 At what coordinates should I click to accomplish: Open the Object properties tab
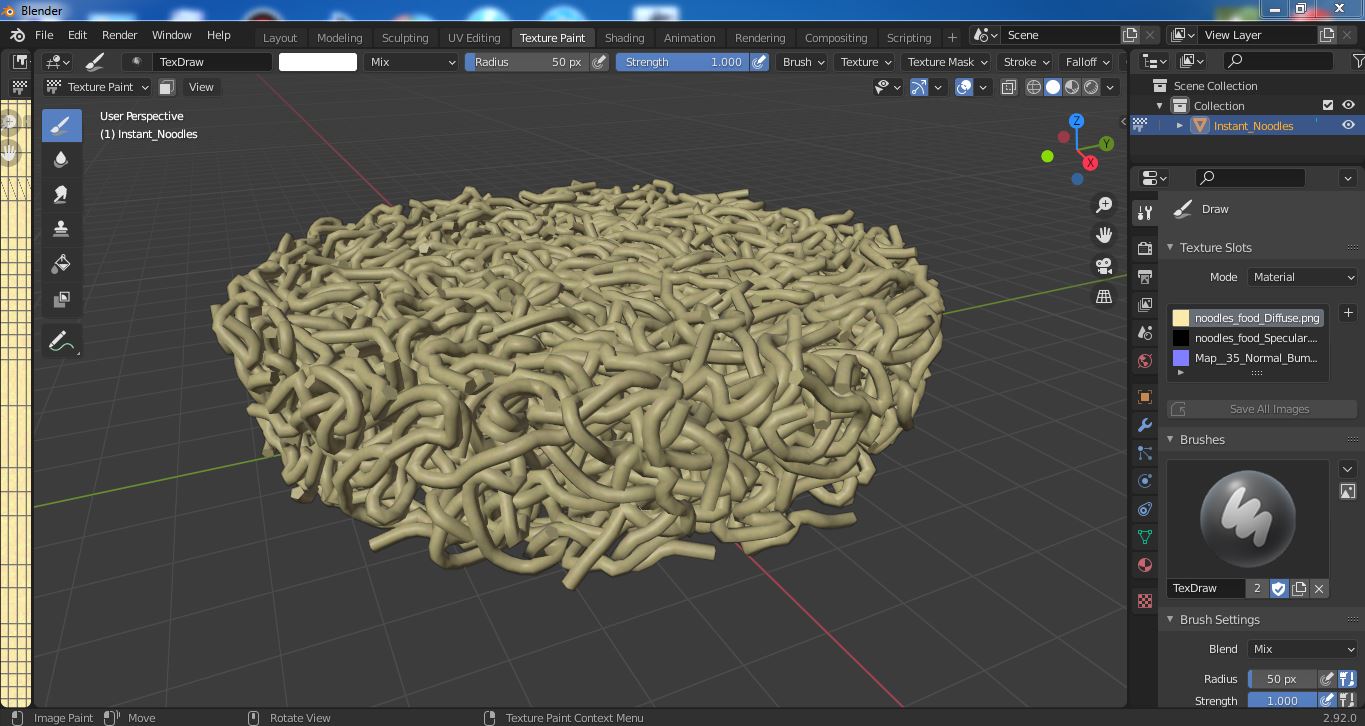[1145, 397]
